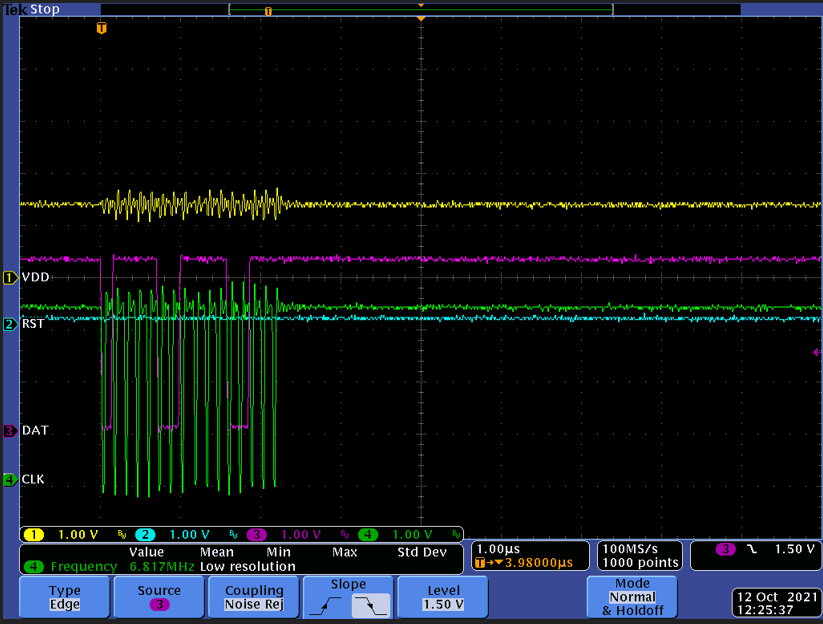Click the 1.50 V trigger level readout value
Image resolution: width=823 pixels, height=624 pixels.
click(795, 549)
